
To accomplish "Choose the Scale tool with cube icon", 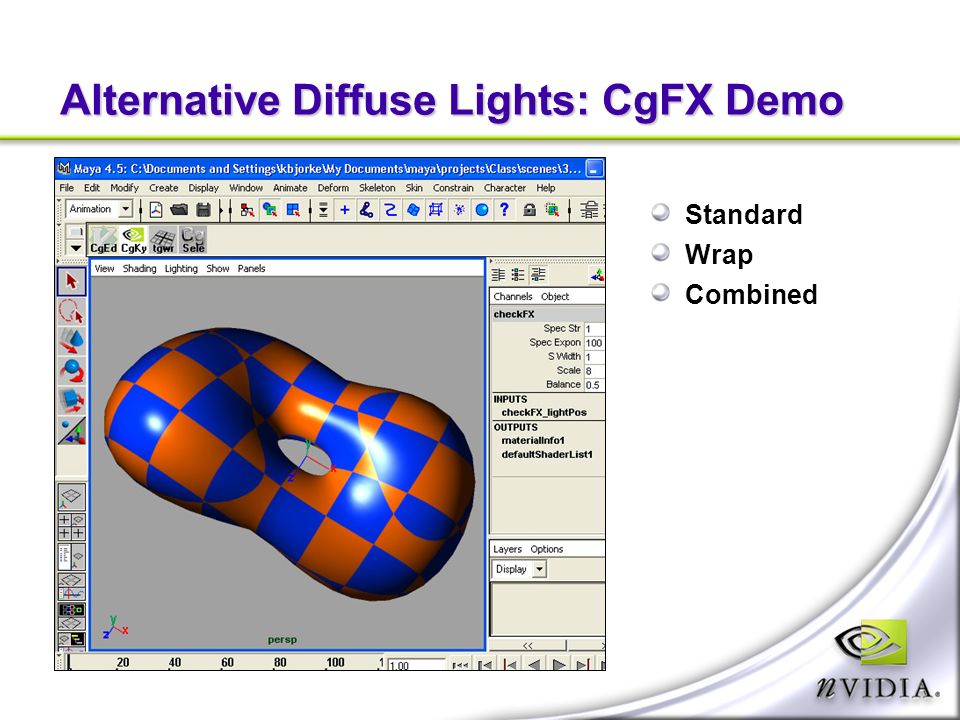I will (72, 400).
